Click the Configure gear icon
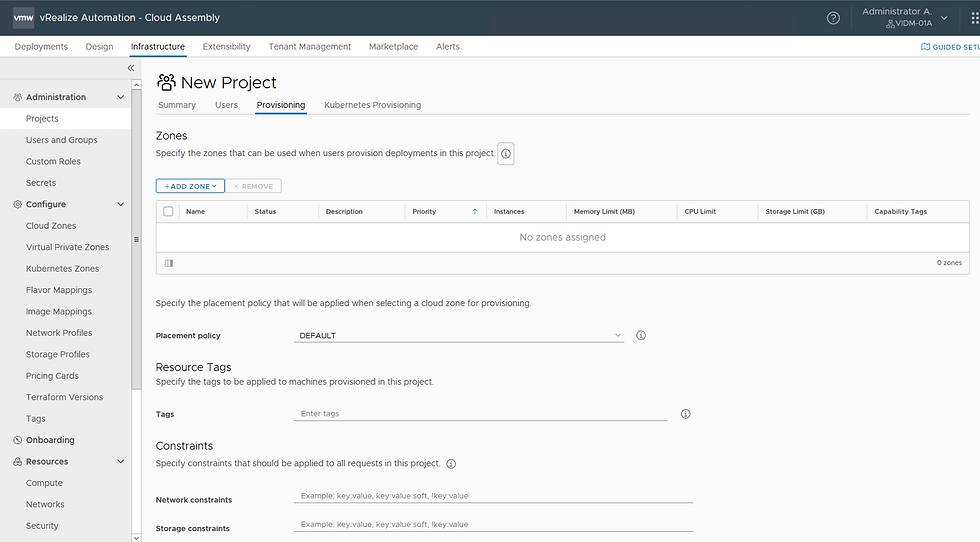This screenshot has width=980, height=542. click(18, 204)
